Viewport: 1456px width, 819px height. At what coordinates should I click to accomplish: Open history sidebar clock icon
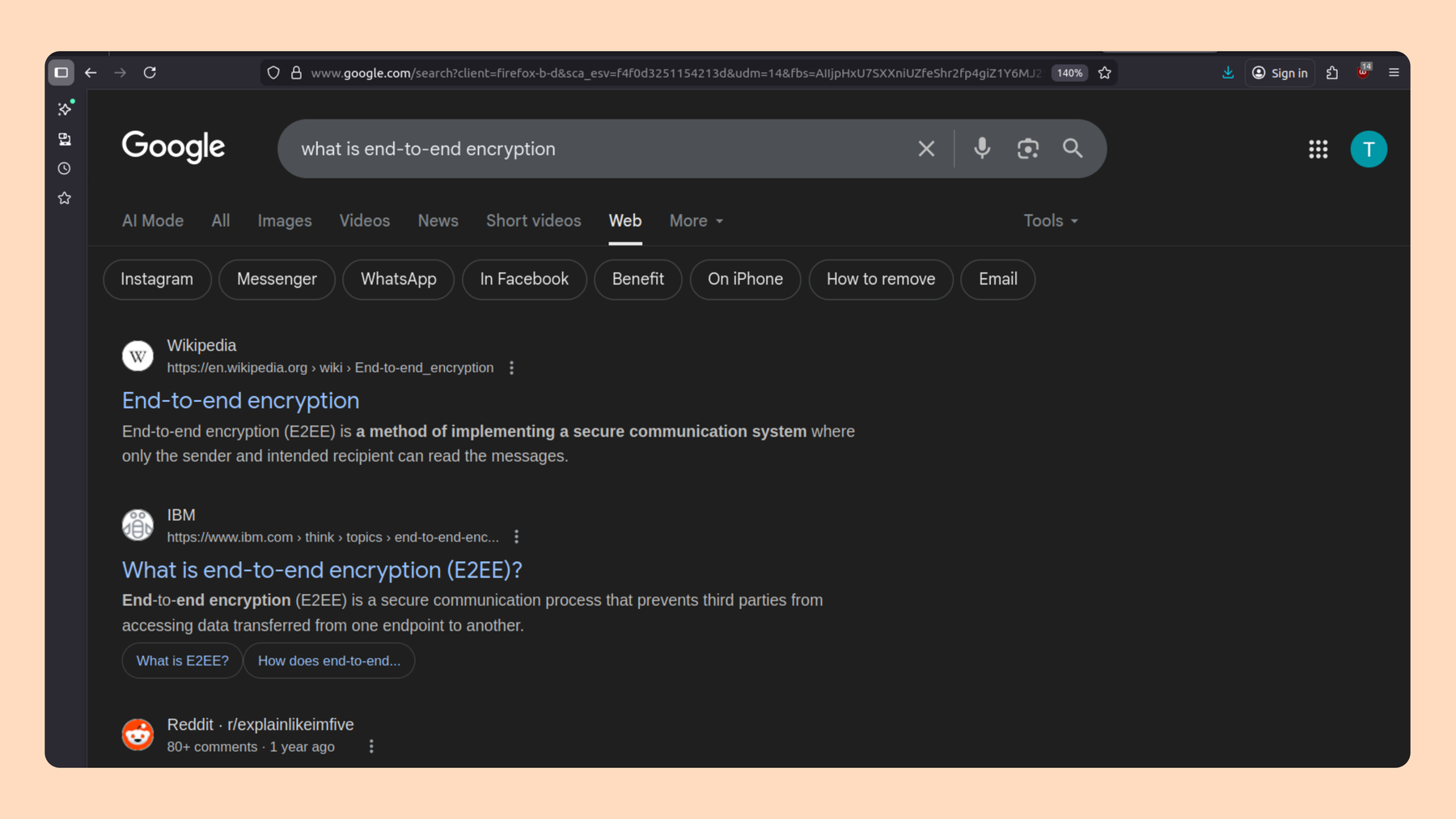click(65, 169)
